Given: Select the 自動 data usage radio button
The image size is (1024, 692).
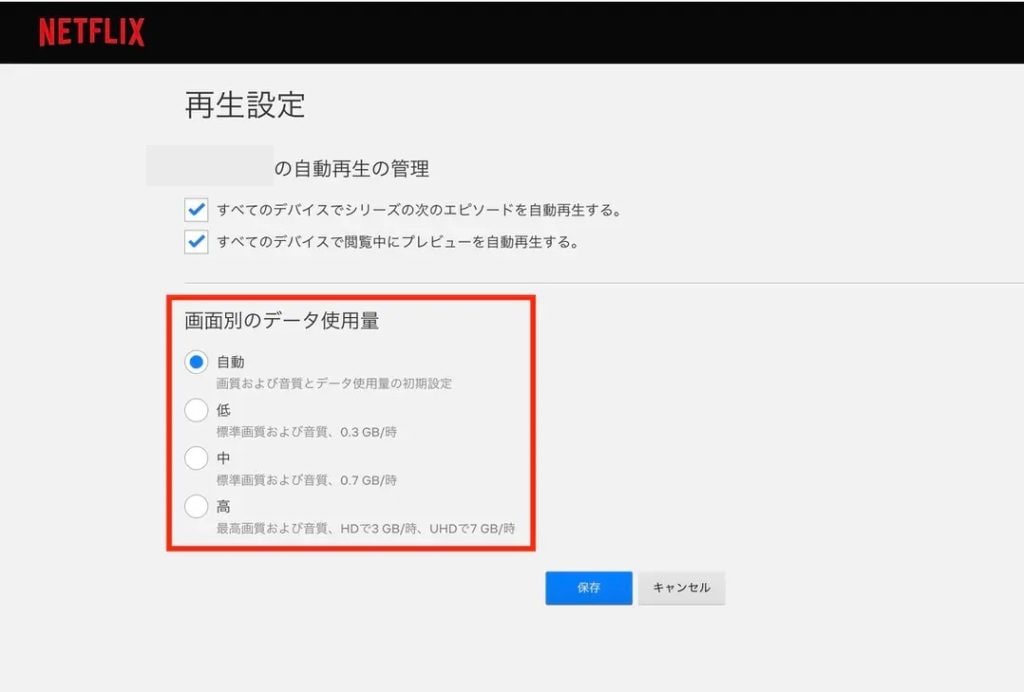Looking at the screenshot, I should coord(197,363).
